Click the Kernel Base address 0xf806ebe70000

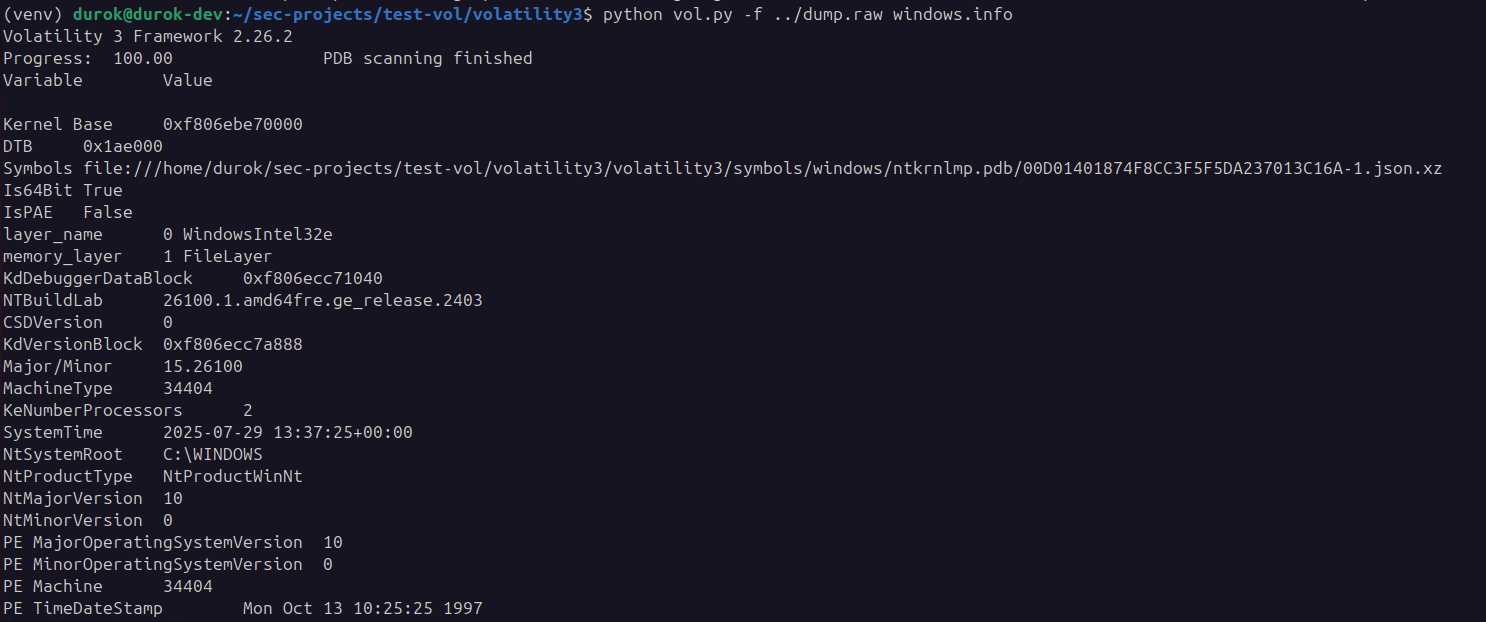tap(233, 124)
